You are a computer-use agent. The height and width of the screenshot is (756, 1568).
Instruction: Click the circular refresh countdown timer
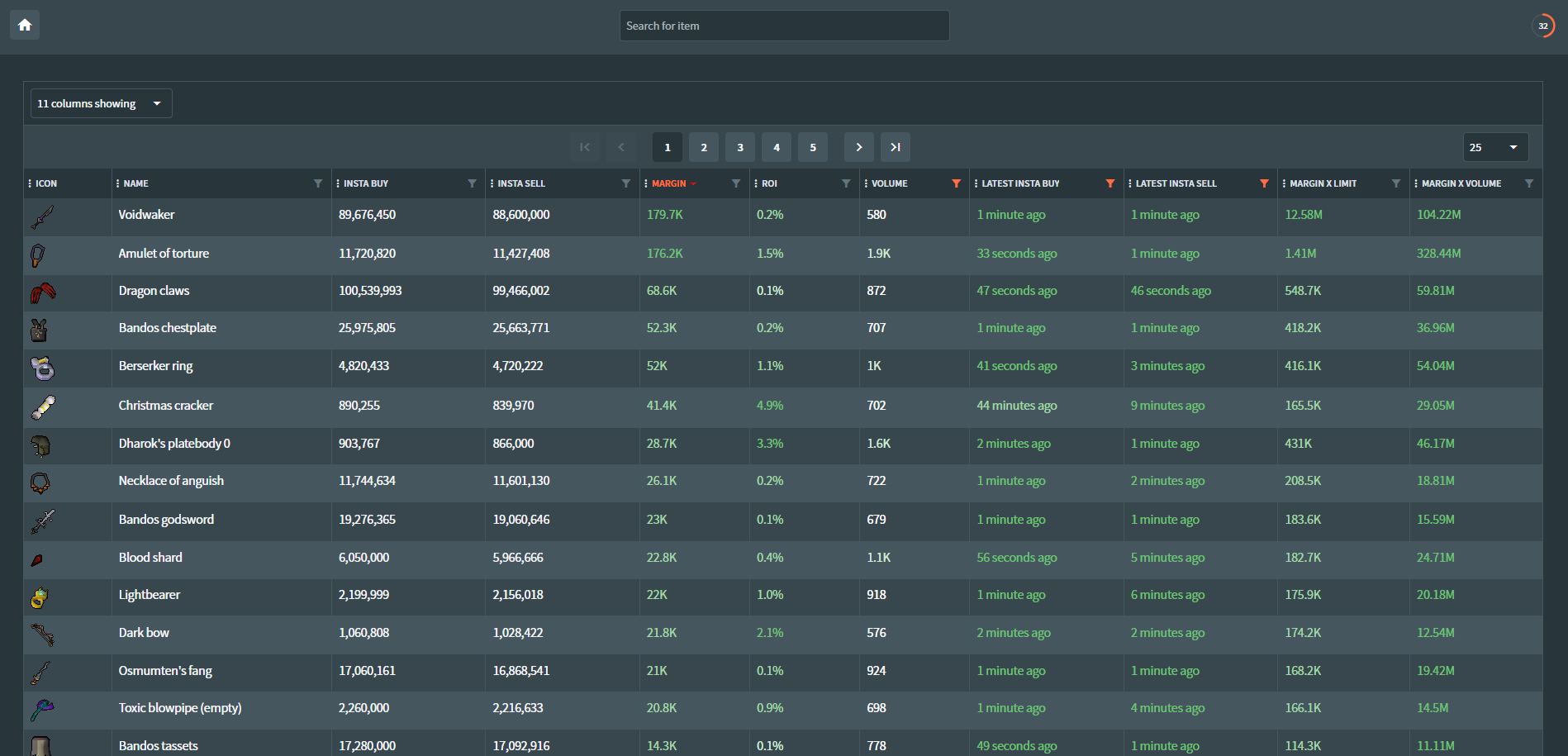[x=1542, y=26]
